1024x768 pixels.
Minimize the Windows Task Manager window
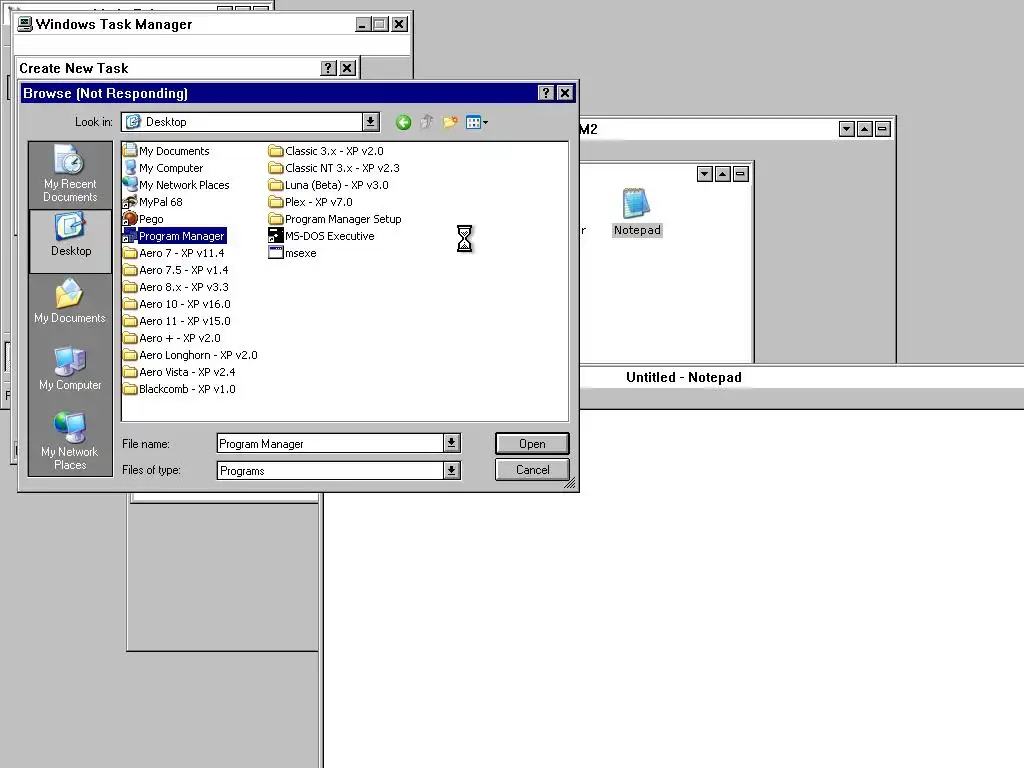[363, 24]
